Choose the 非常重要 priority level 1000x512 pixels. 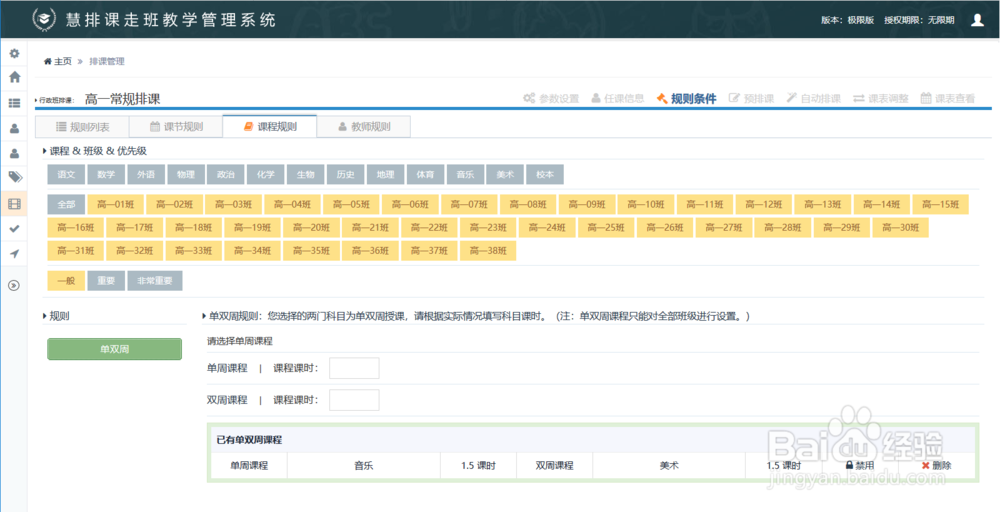point(155,281)
